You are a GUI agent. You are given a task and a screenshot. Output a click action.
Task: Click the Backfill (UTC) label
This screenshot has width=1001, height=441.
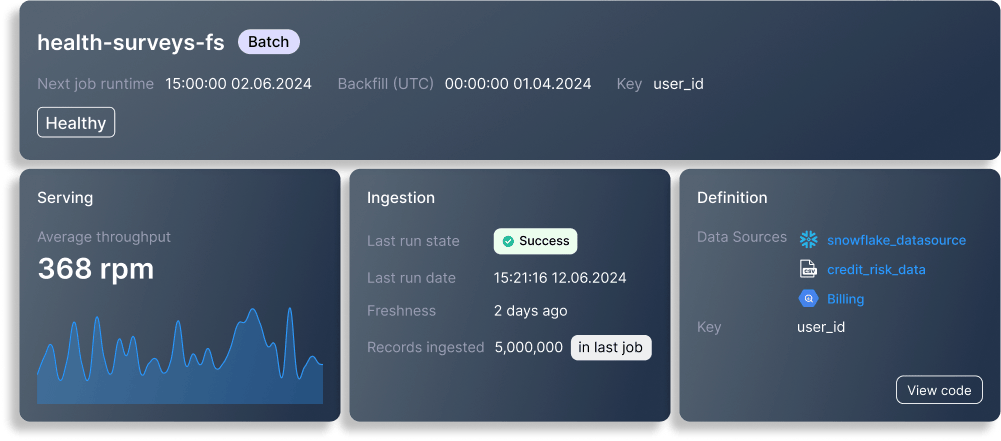(386, 84)
